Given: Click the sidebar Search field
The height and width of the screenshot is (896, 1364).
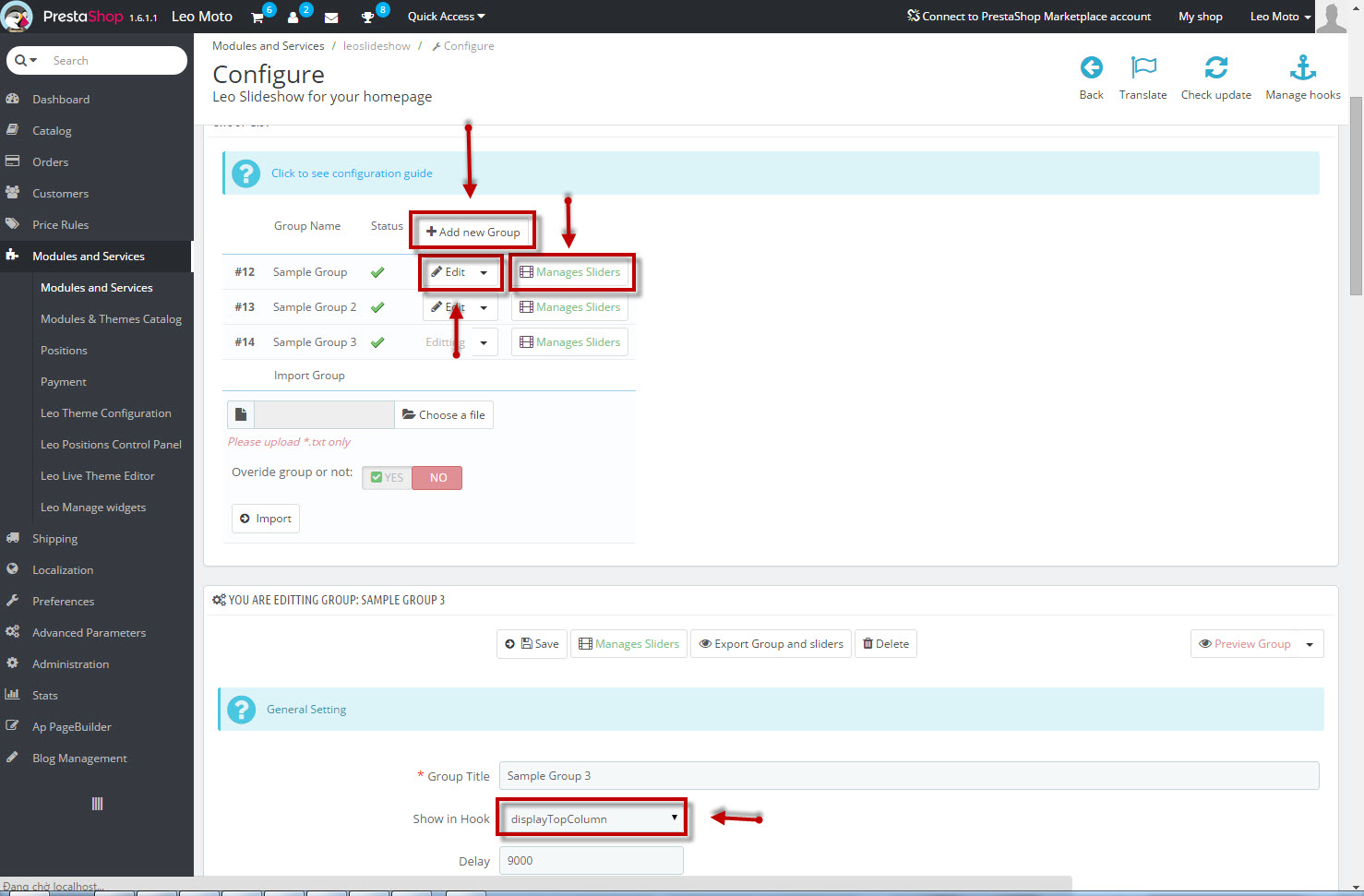Looking at the screenshot, I should coord(115,61).
